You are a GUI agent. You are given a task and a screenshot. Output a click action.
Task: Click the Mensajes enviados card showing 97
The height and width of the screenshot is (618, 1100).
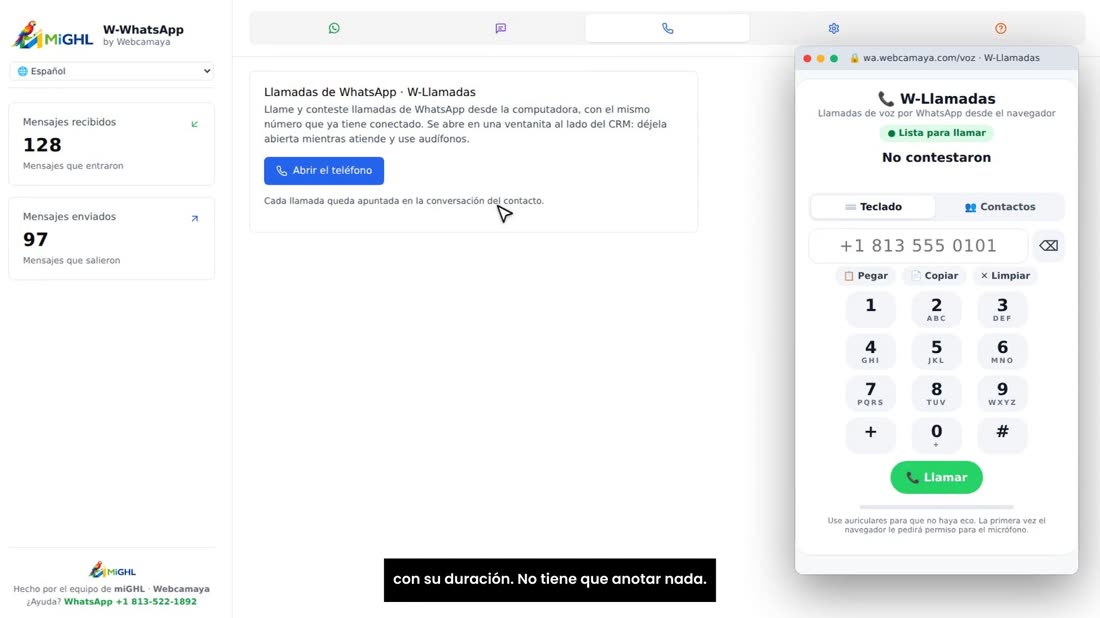pyautogui.click(x=112, y=239)
